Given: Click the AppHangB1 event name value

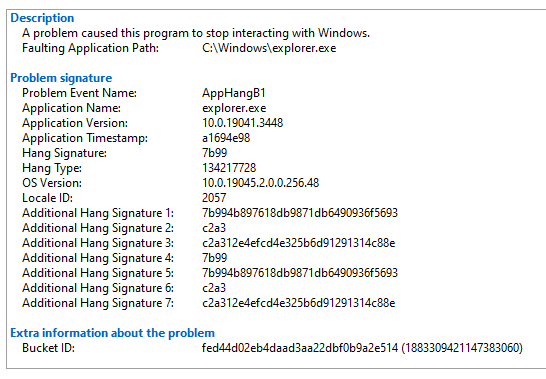Looking at the screenshot, I should pyautogui.click(x=234, y=93).
